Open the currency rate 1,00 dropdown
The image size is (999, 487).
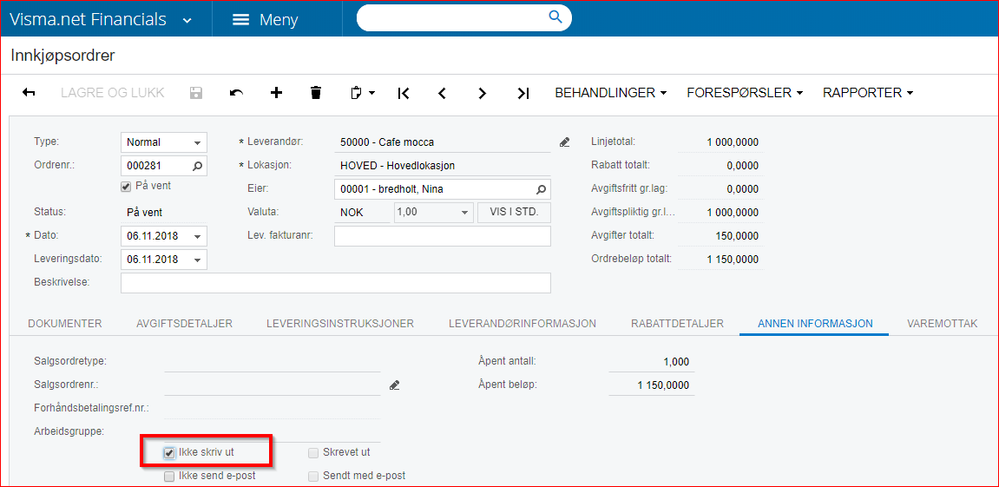point(466,213)
